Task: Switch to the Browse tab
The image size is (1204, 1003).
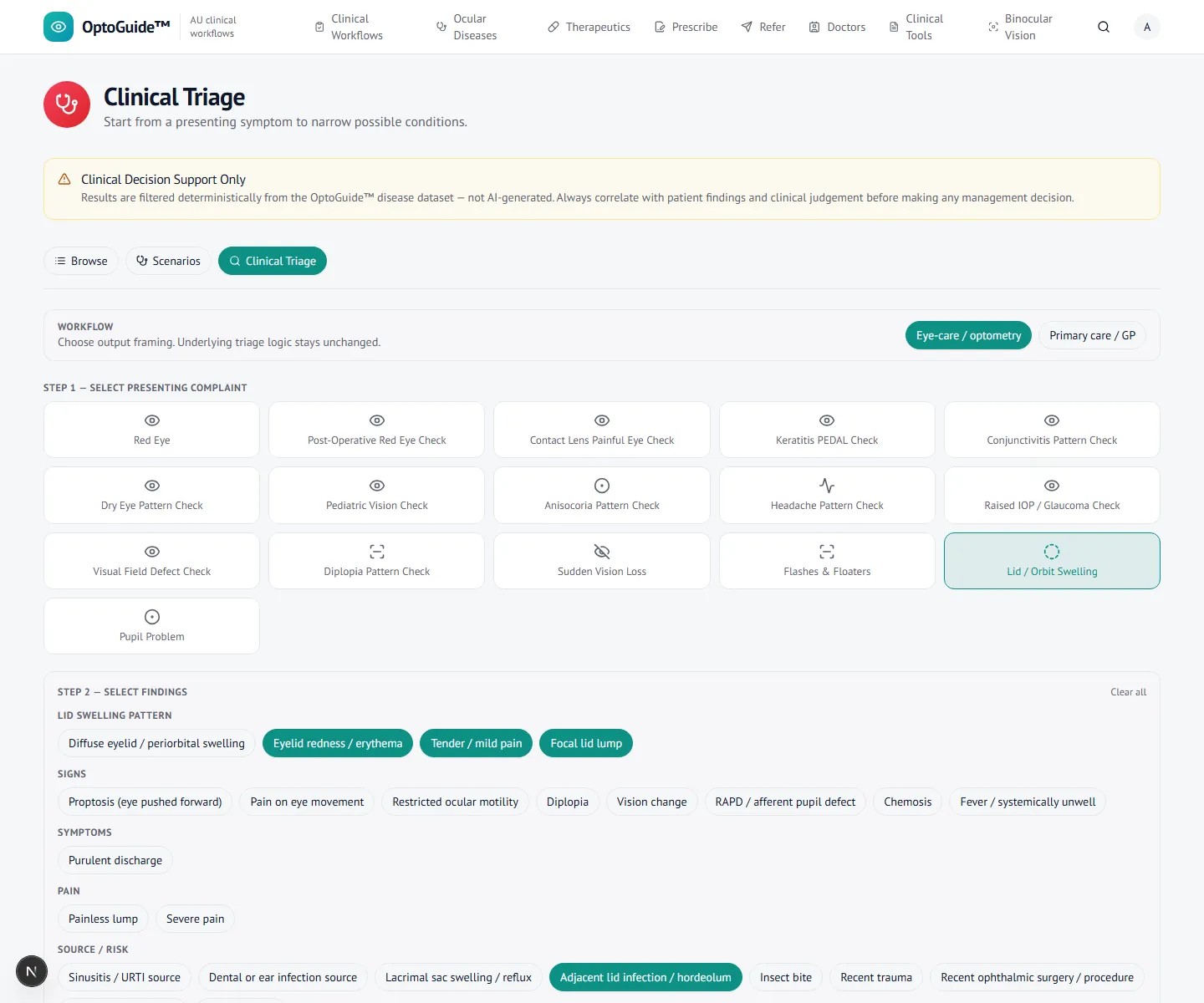Action: pos(81,261)
